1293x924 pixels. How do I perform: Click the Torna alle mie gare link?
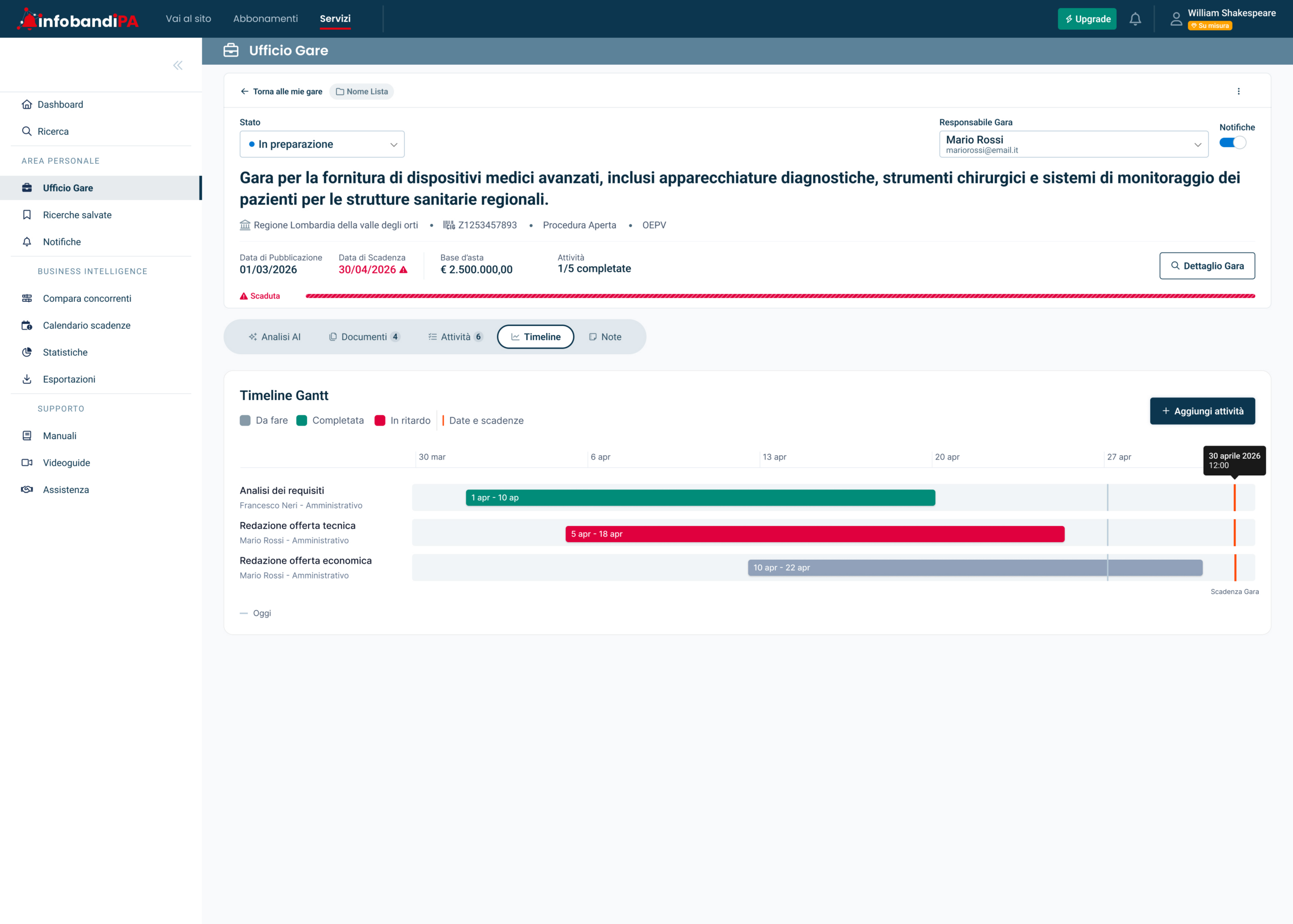pos(287,91)
